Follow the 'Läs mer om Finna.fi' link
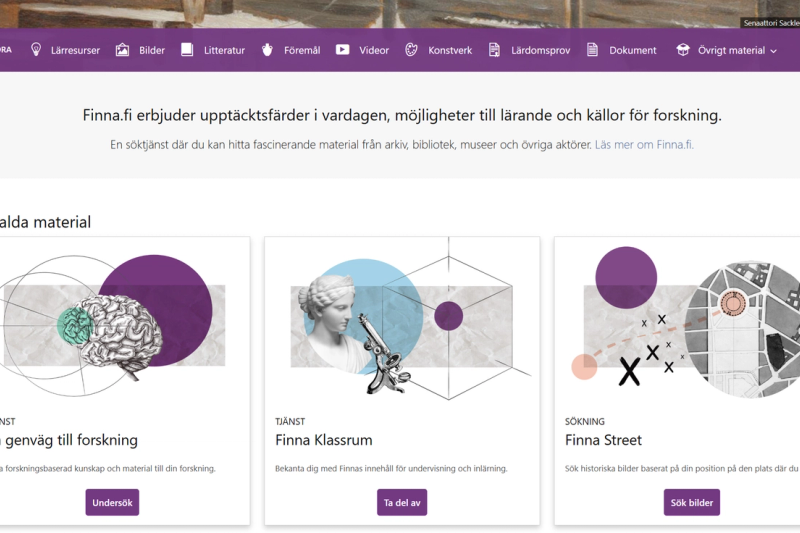This screenshot has width=800, height=533. tap(644, 145)
